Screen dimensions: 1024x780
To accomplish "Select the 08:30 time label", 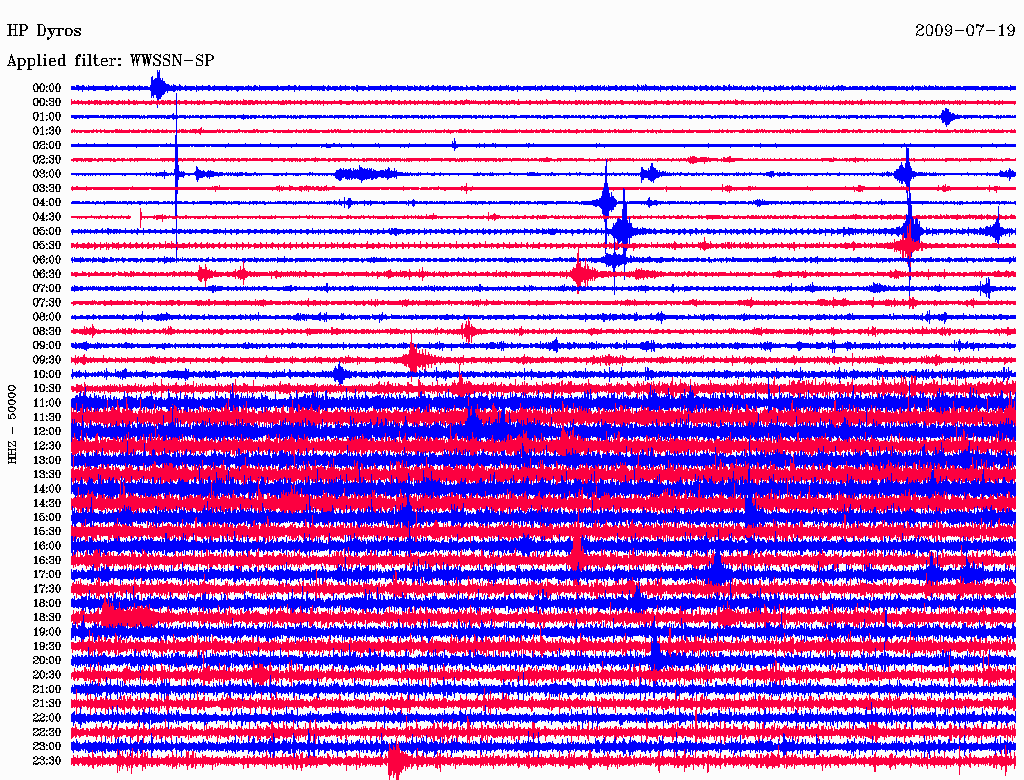I will [46, 331].
